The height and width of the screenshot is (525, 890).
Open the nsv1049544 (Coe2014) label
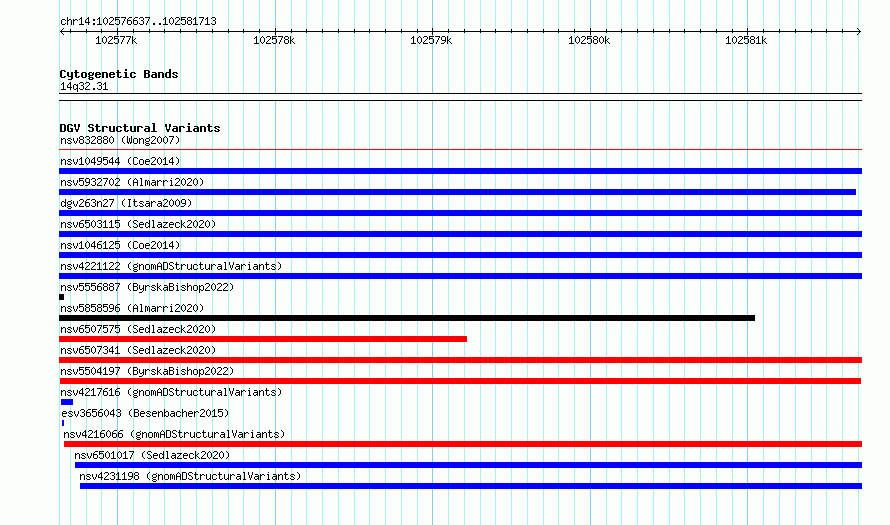[x=120, y=161]
